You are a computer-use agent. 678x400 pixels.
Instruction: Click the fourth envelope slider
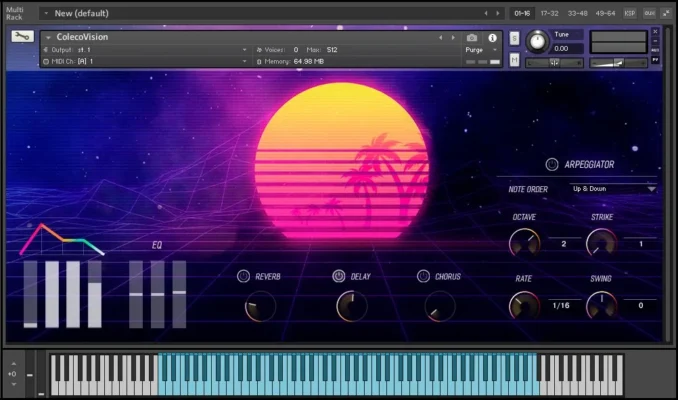pos(95,294)
